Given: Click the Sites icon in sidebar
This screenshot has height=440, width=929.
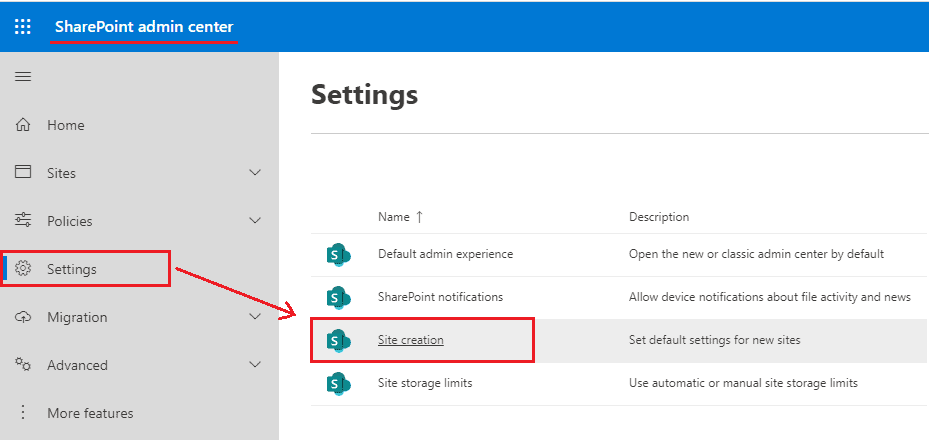Looking at the screenshot, I should (x=23, y=173).
